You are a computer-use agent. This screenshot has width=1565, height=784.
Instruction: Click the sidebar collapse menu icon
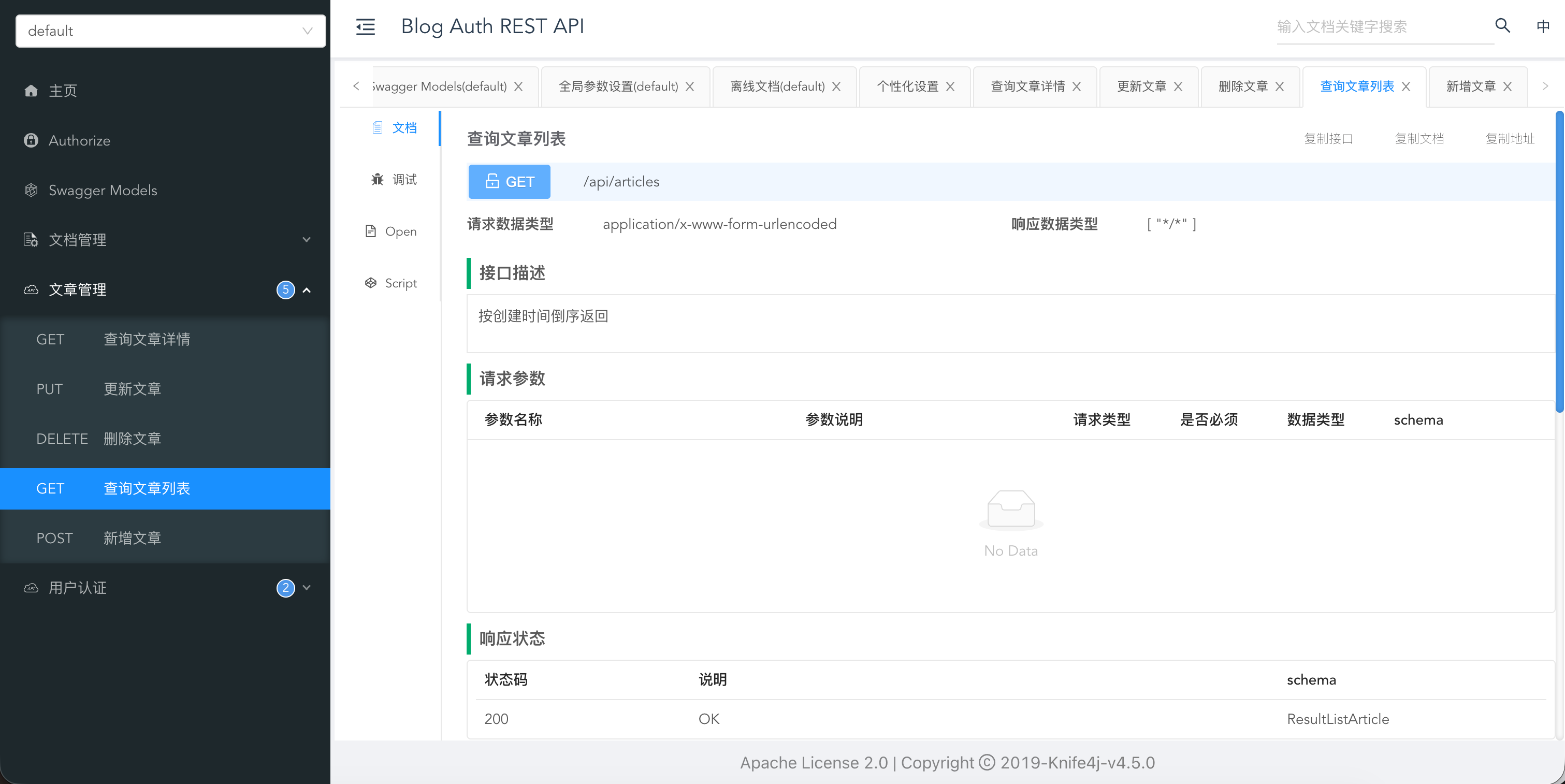[365, 27]
